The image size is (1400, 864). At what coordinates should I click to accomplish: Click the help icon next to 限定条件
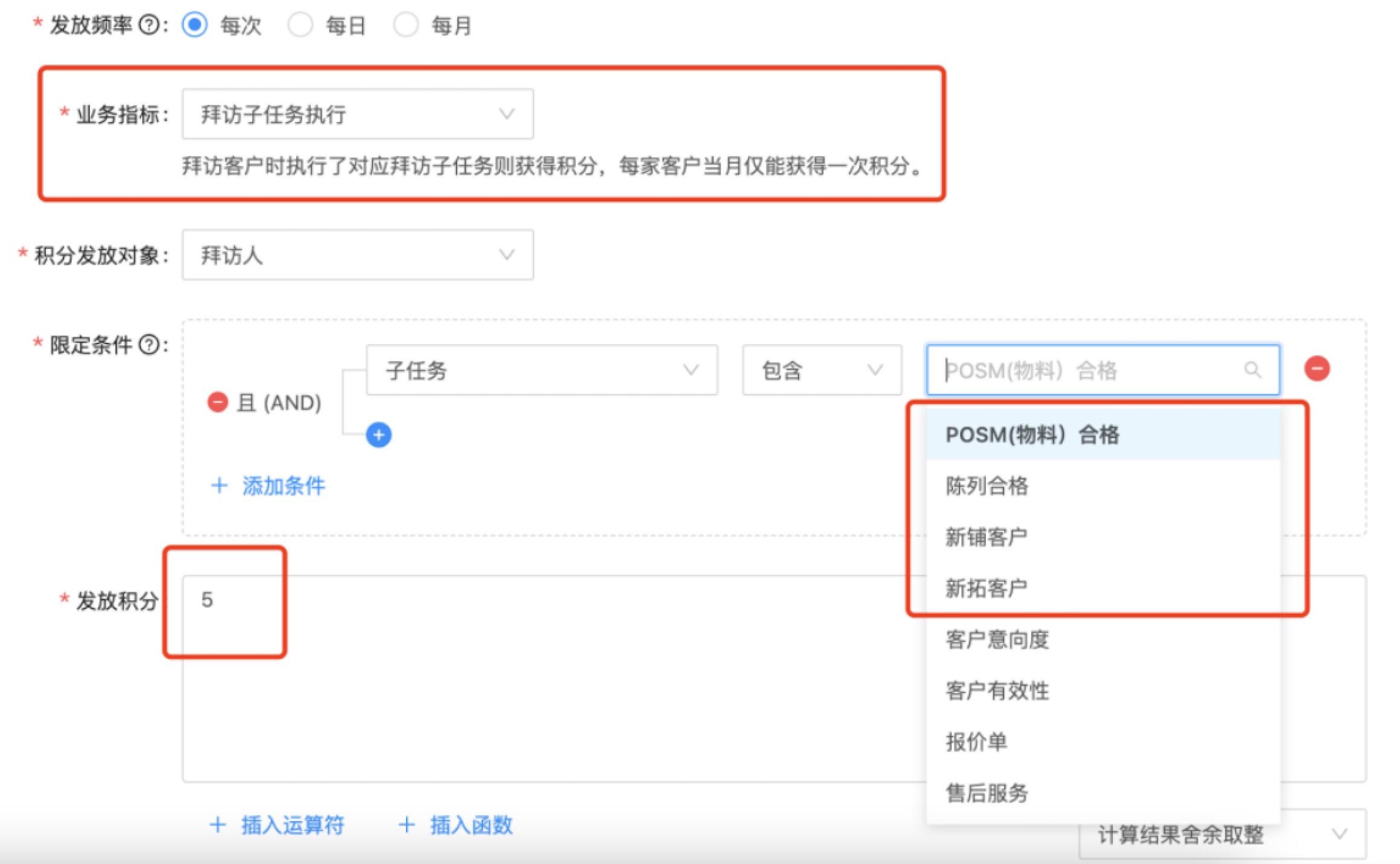(149, 345)
